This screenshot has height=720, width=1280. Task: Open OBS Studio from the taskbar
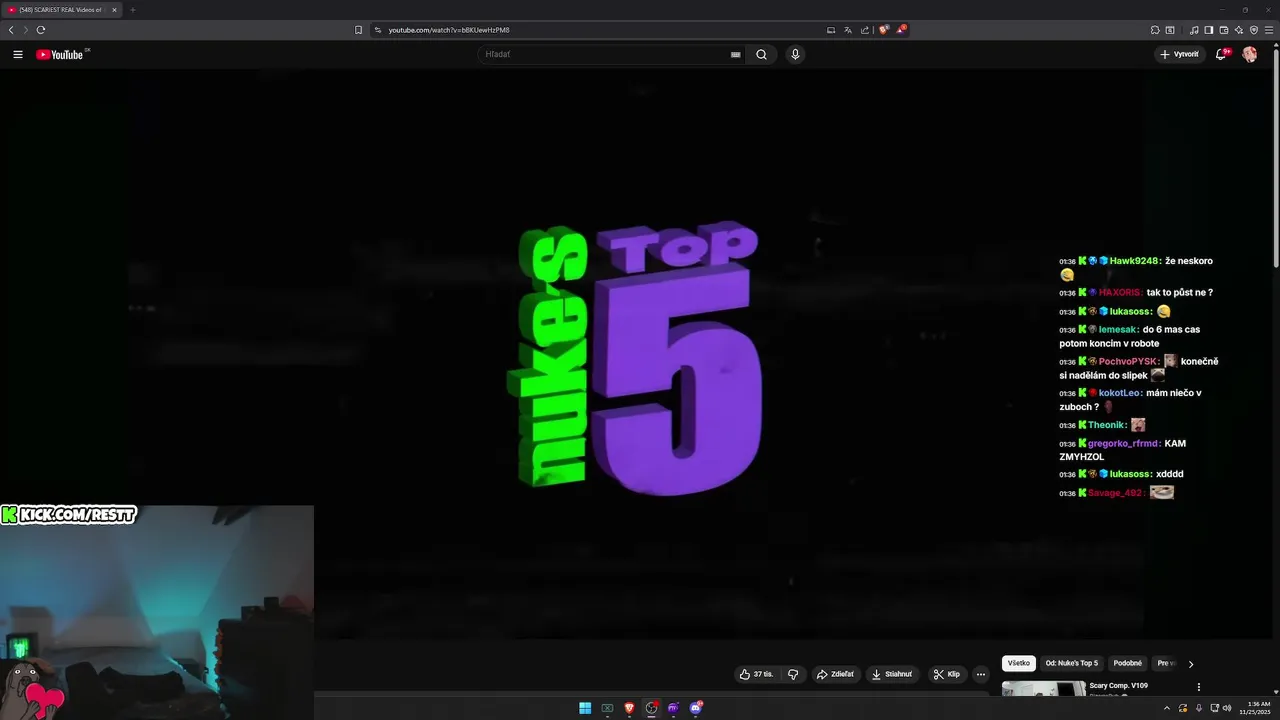651,708
